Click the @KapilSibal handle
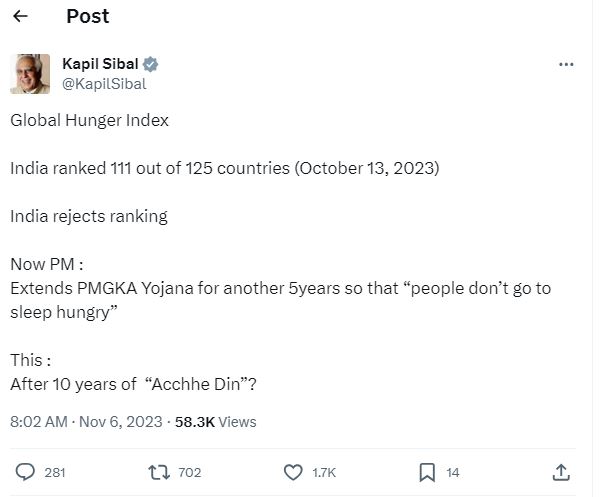The width and height of the screenshot is (602, 497). [103, 83]
